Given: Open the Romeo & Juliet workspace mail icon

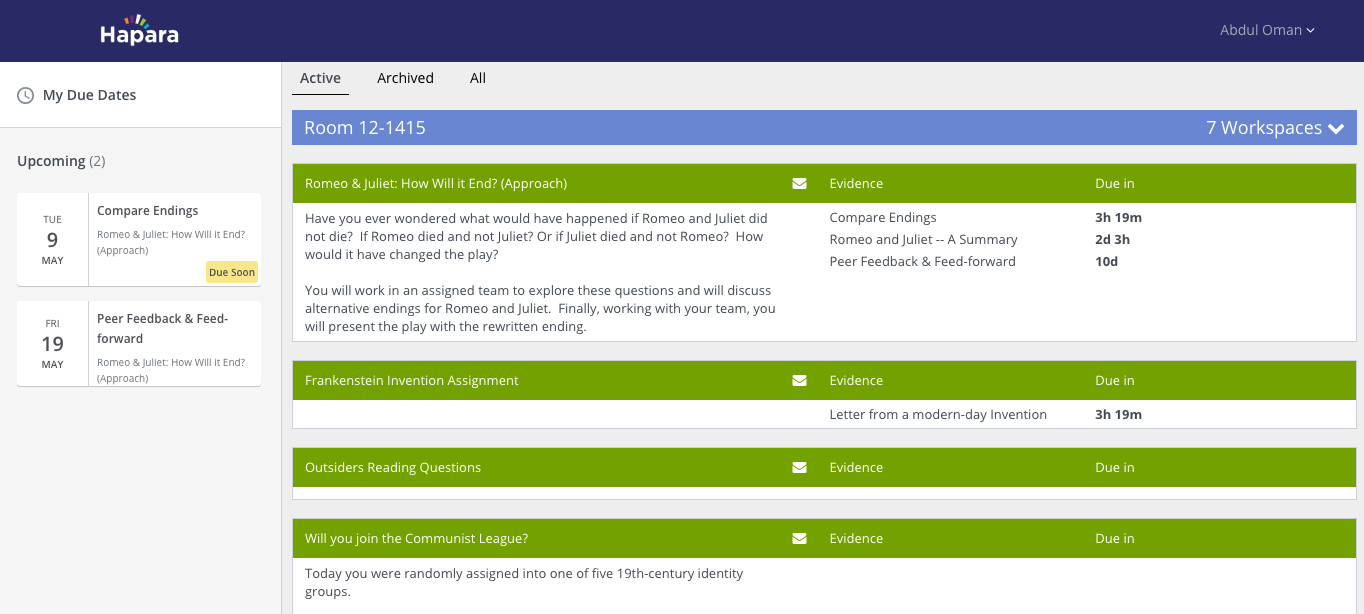Looking at the screenshot, I should [799, 184].
